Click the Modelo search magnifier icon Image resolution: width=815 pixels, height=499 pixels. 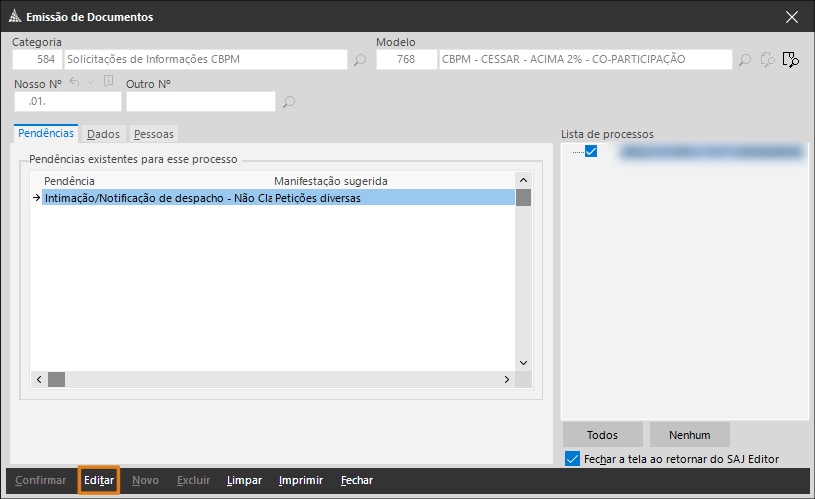coord(745,60)
